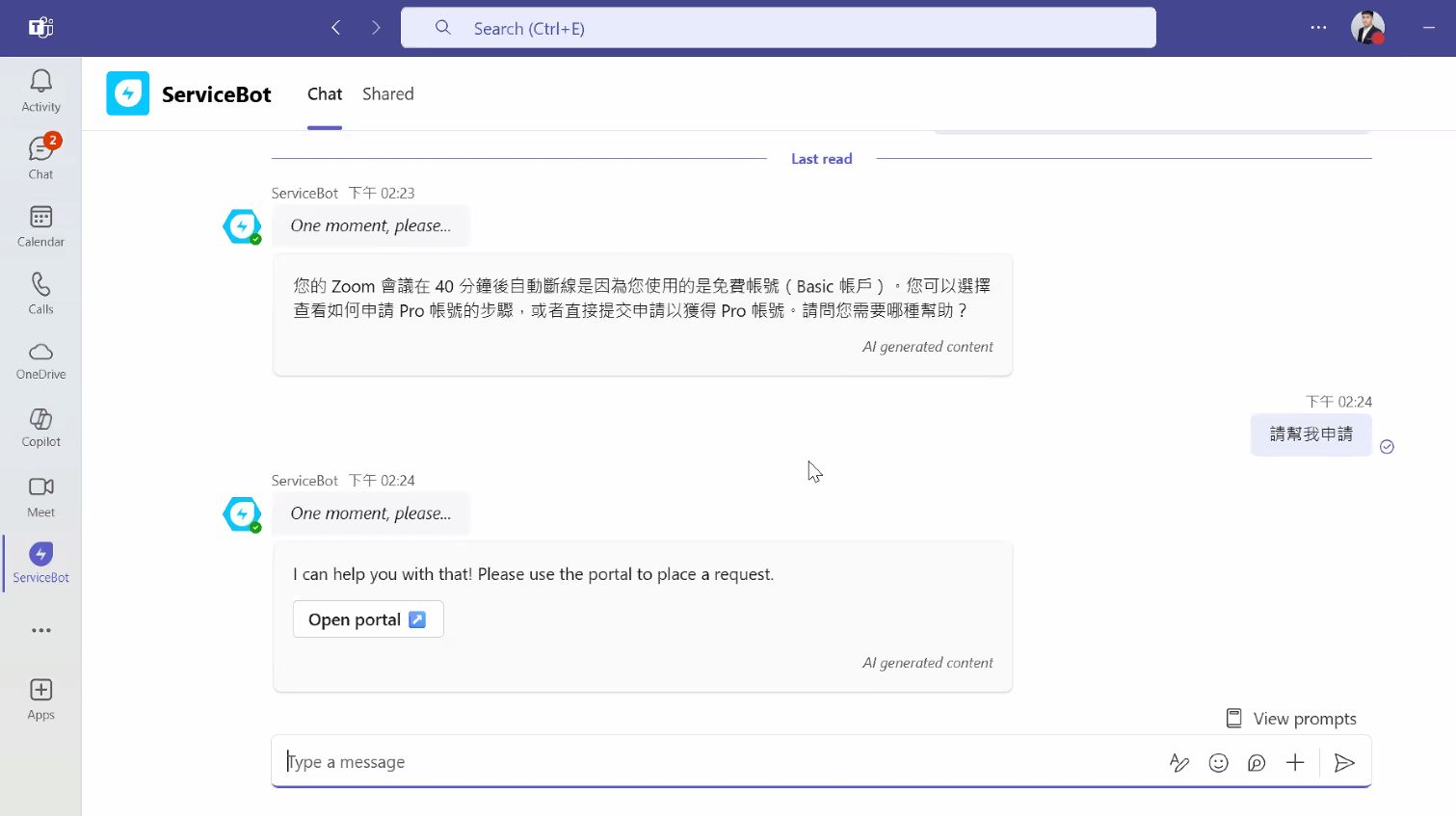This screenshot has height=816, width=1456.
Task: Go to Calls in the sidebar
Action: point(40,293)
